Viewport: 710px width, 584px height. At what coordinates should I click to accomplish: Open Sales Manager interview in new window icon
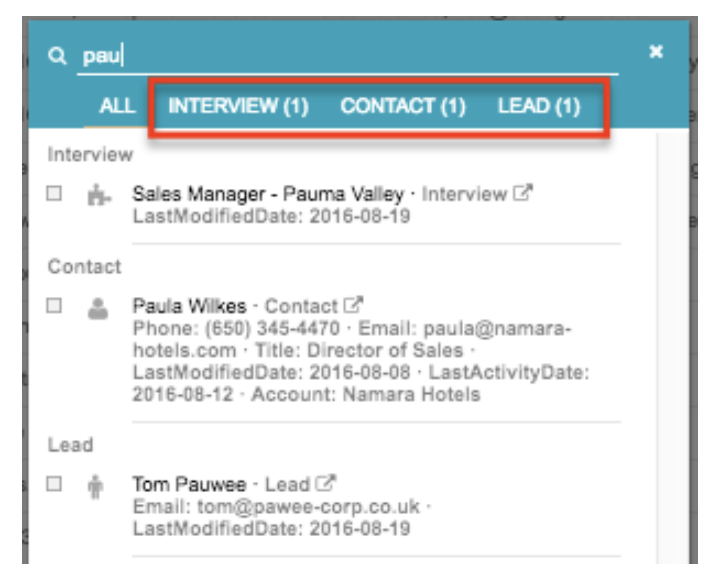(x=523, y=193)
